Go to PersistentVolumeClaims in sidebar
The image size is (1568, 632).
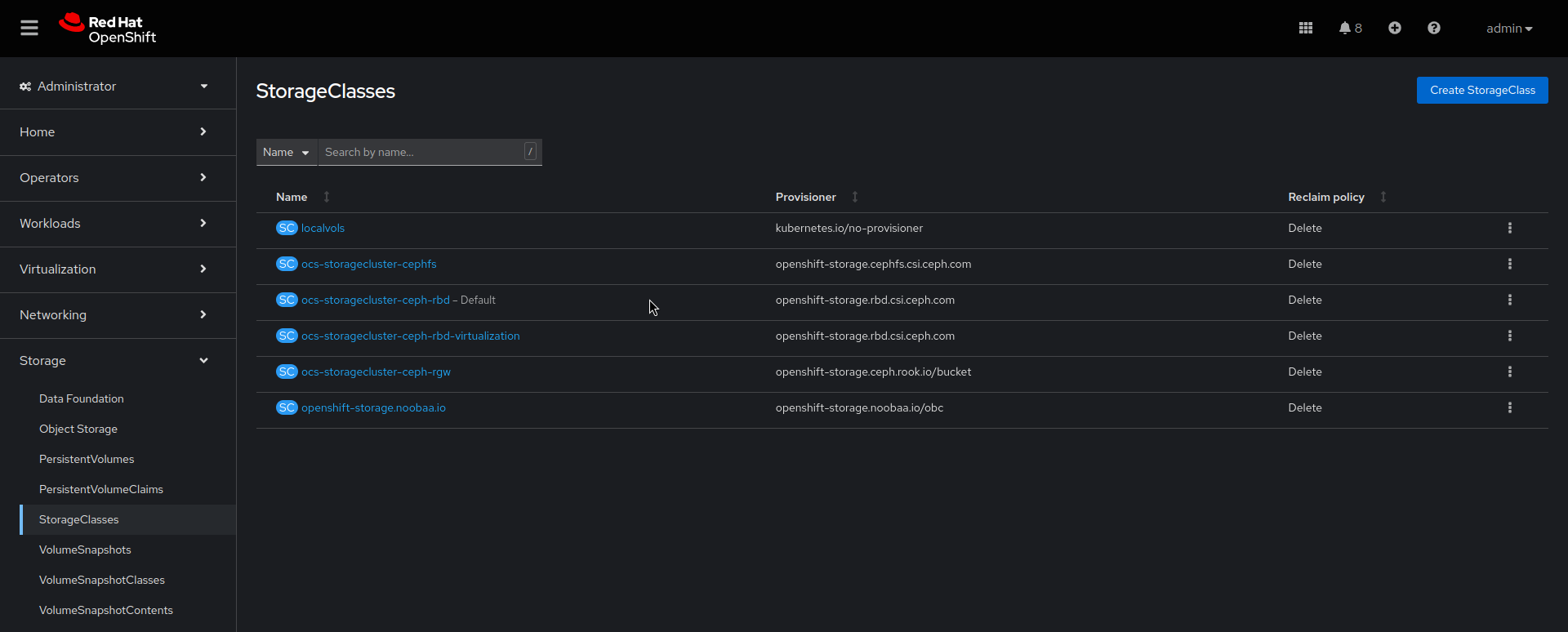(x=101, y=490)
